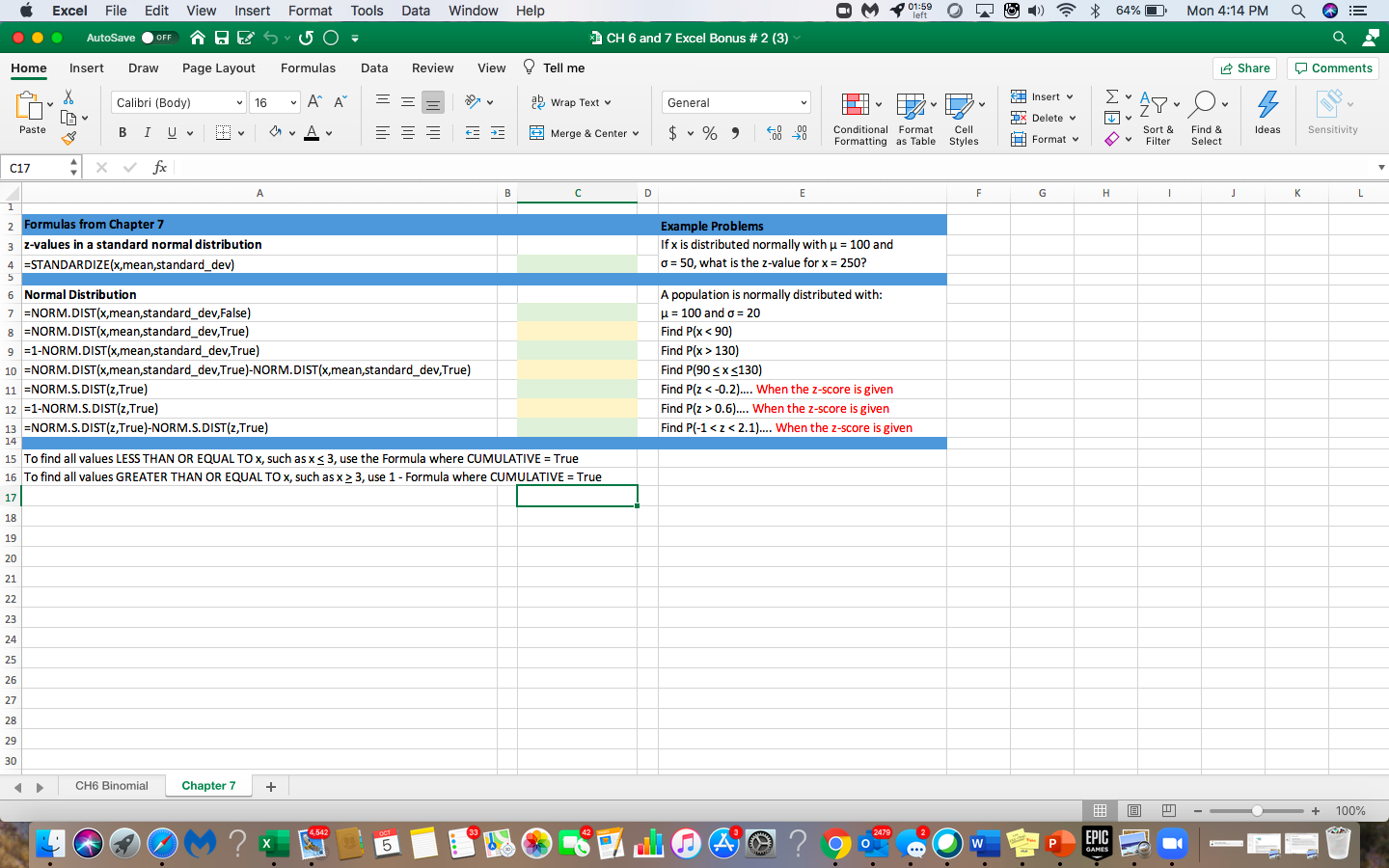This screenshot has height=868, width=1389.
Task: Click the Delete cells button
Action: [1042, 118]
